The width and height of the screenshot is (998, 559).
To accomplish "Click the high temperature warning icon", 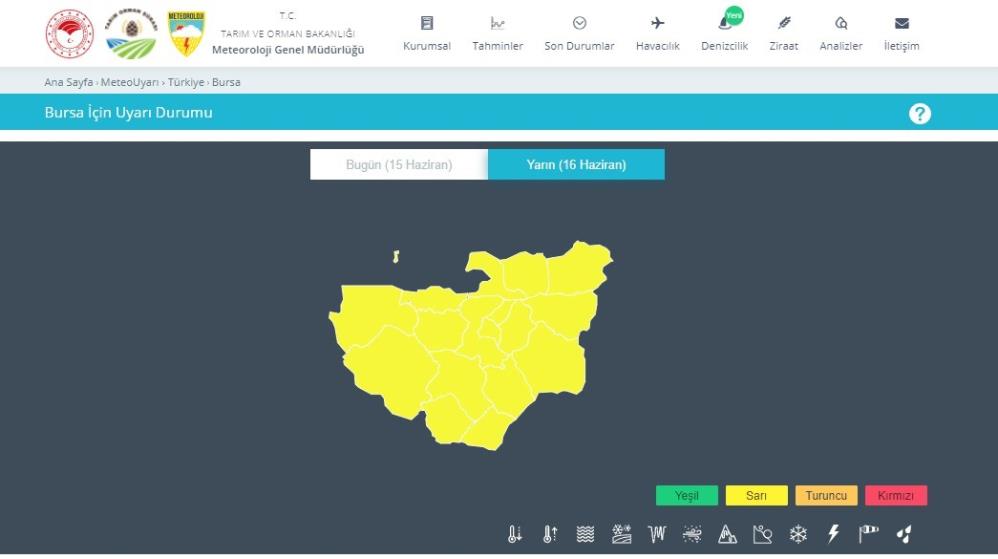I will [550, 535].
